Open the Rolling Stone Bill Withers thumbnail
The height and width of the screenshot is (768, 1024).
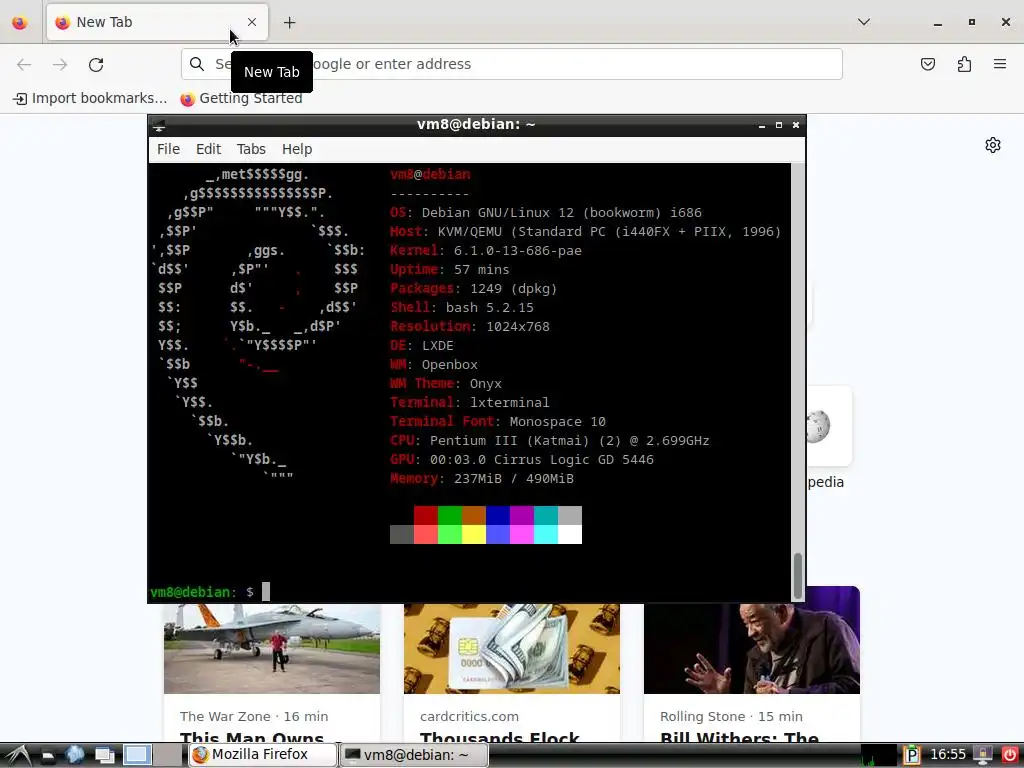[752, 641]
